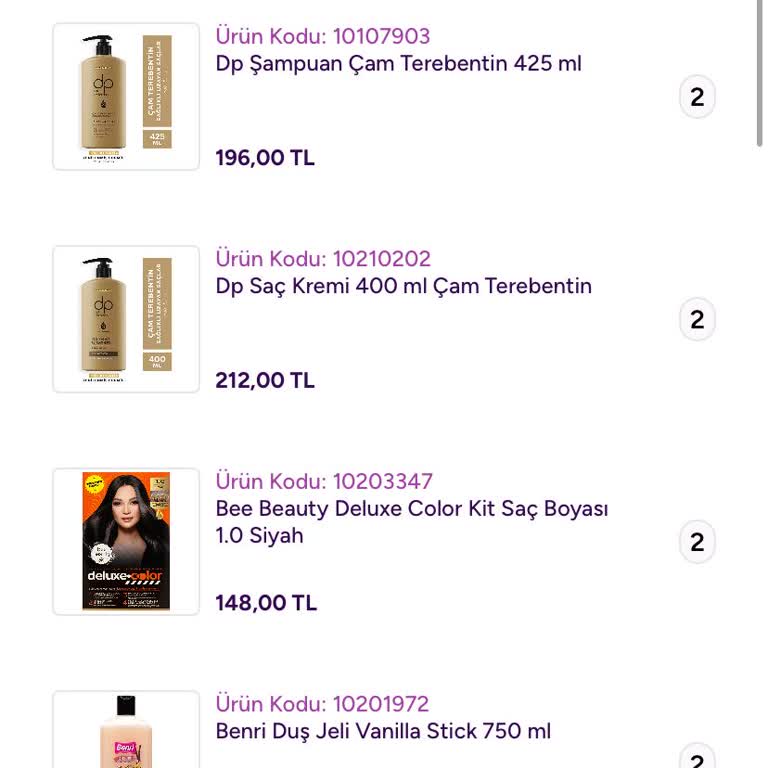
Task: Click the vertical scrollbar on the right edge
Action: click(x=761, y=75)
